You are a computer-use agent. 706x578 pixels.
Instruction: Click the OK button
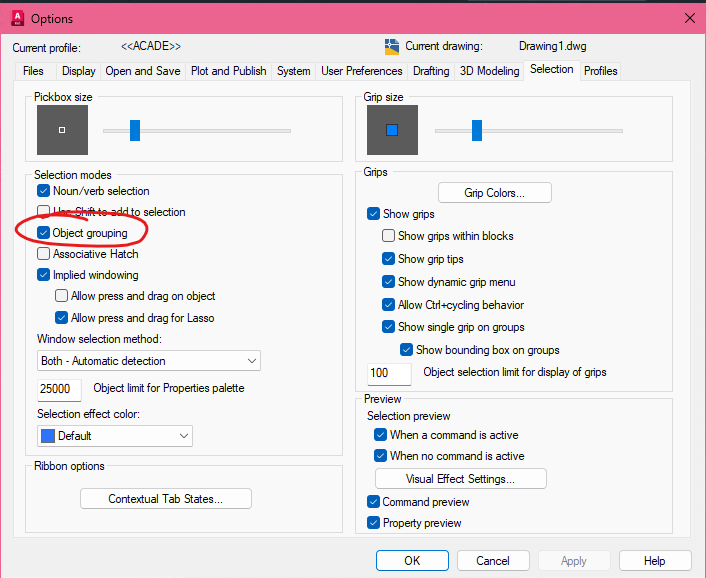pos(412,561)
